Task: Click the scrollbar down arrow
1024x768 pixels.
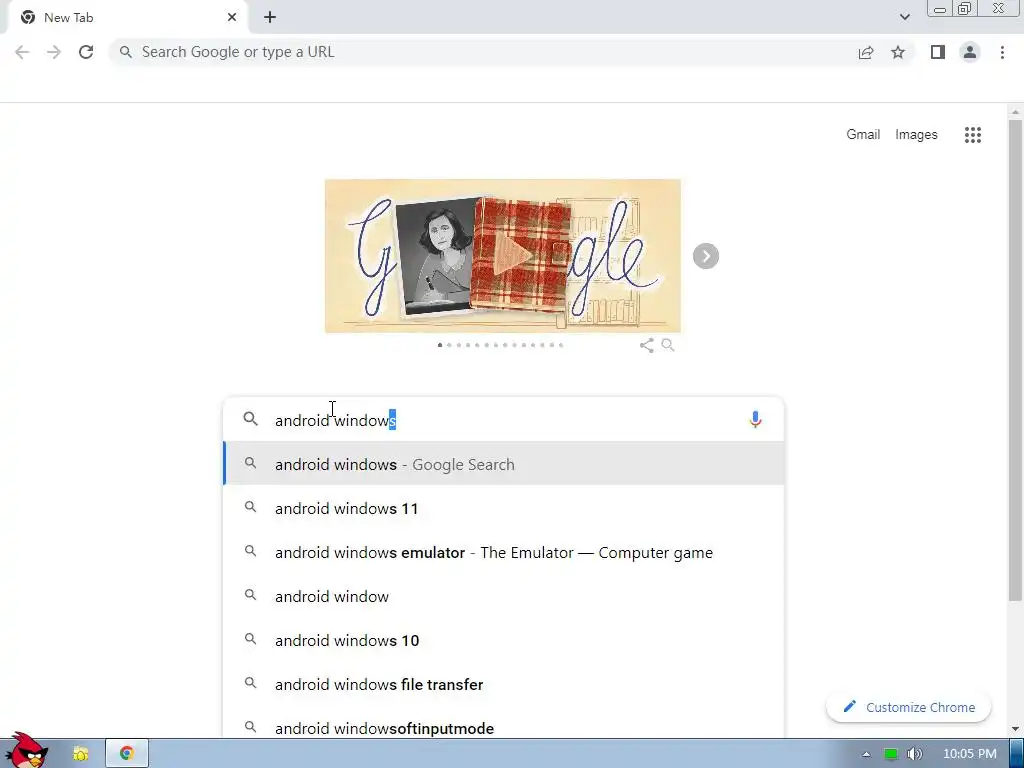Action: click(1015, 729)
